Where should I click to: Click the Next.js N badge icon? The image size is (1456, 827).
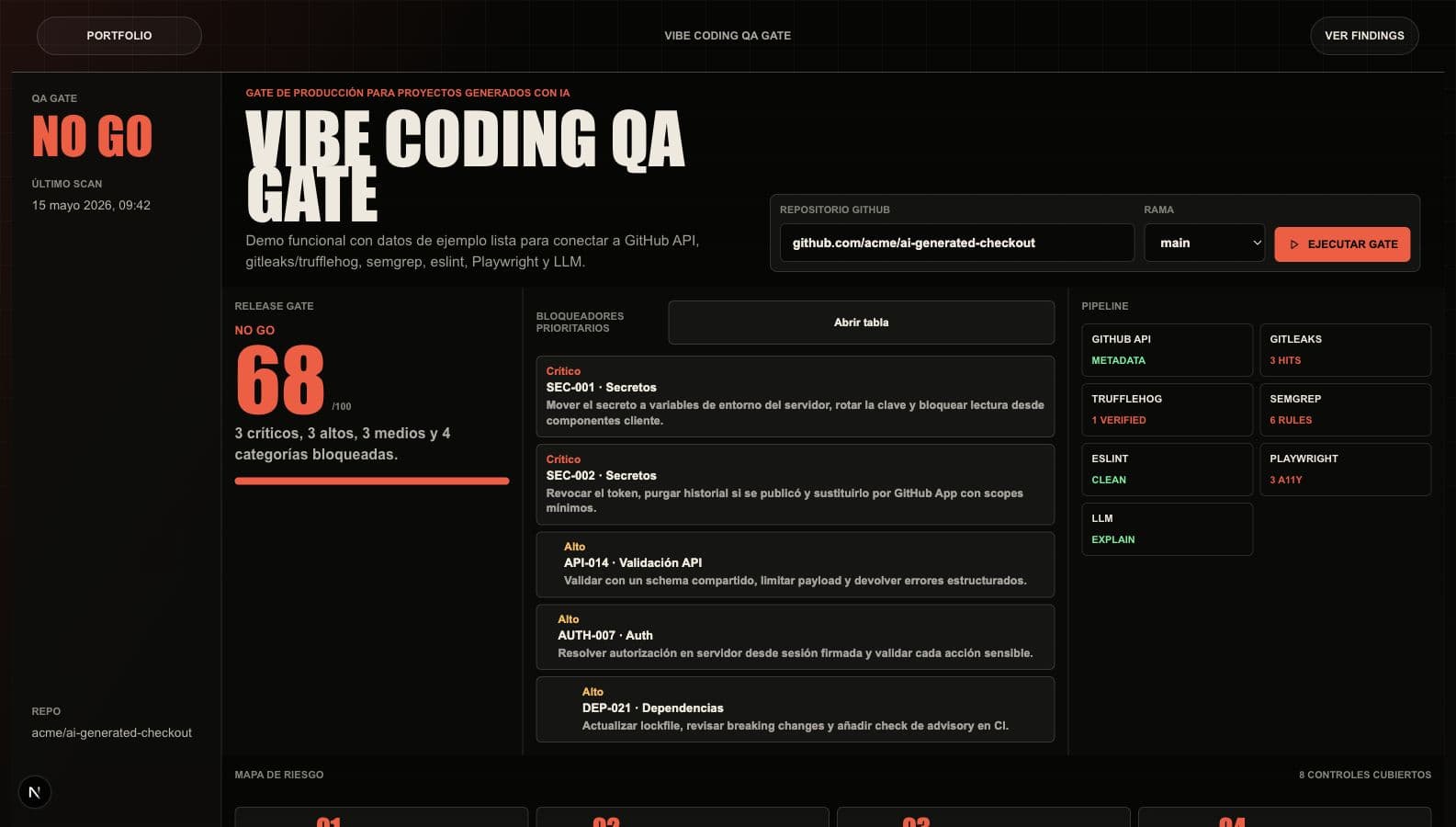tap(35, 792)
